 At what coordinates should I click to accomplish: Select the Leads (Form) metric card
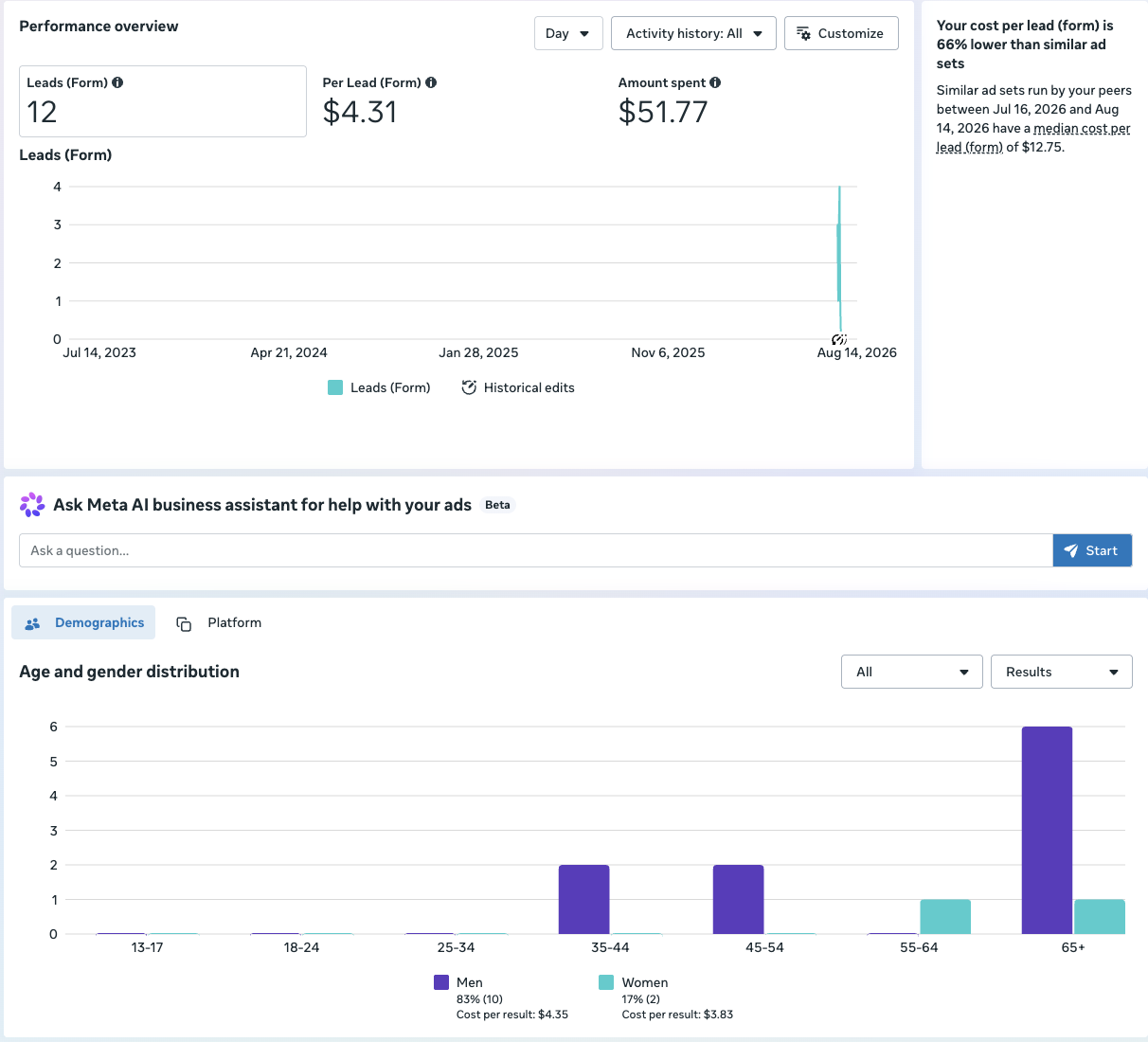163,101
